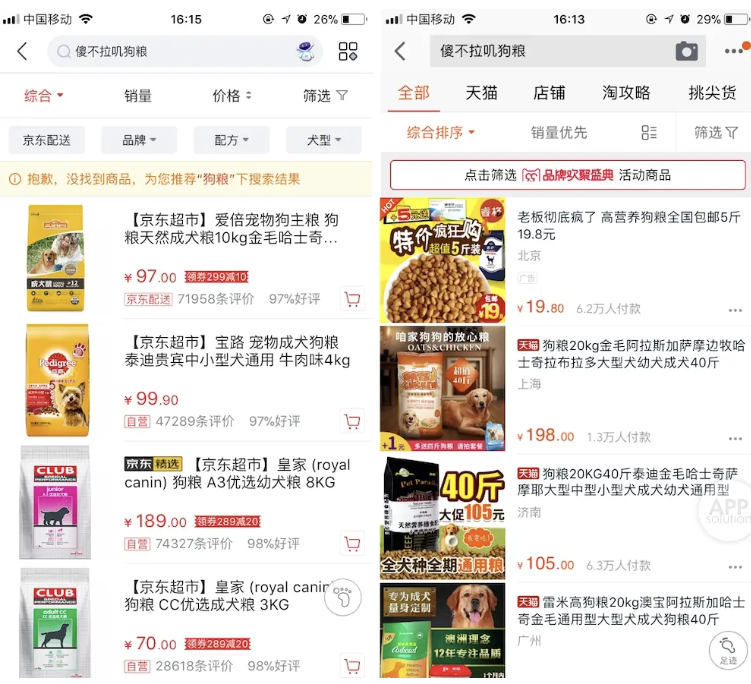Open more options for the 198.00 yuan item

coord(735,439)
